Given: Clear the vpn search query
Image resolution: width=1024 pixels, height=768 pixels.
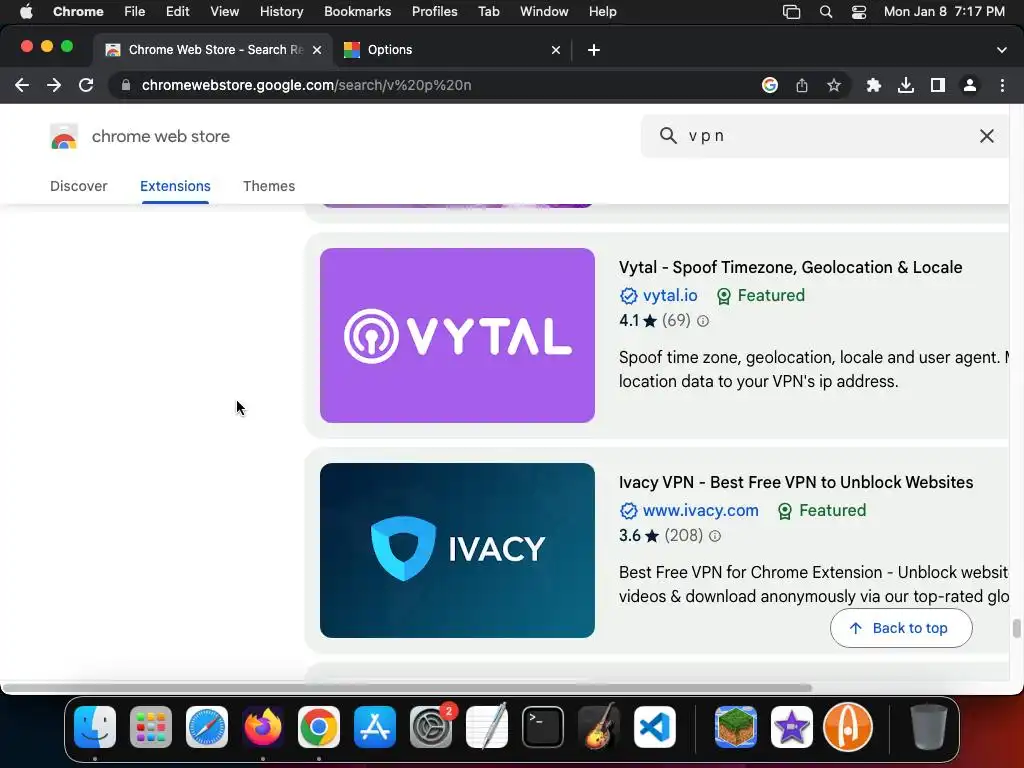Looking at the screenshot, I should 987,136.
